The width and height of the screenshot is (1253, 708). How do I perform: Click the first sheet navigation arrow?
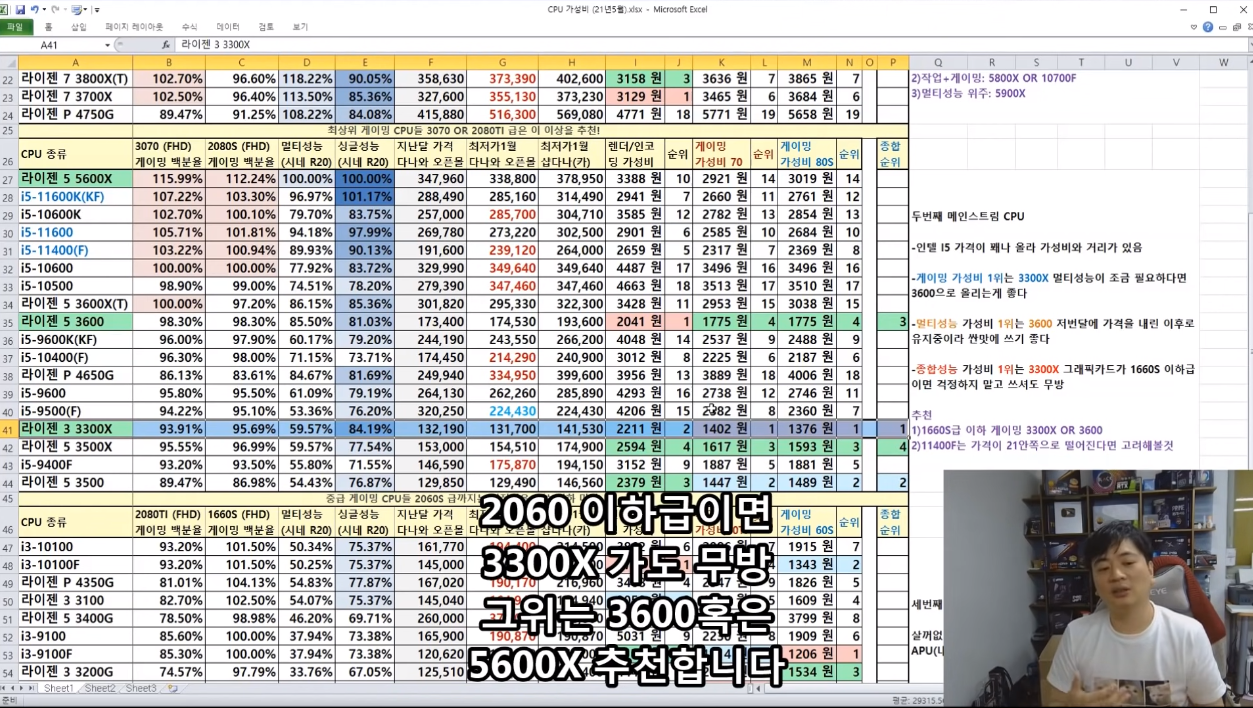point(5,689)
